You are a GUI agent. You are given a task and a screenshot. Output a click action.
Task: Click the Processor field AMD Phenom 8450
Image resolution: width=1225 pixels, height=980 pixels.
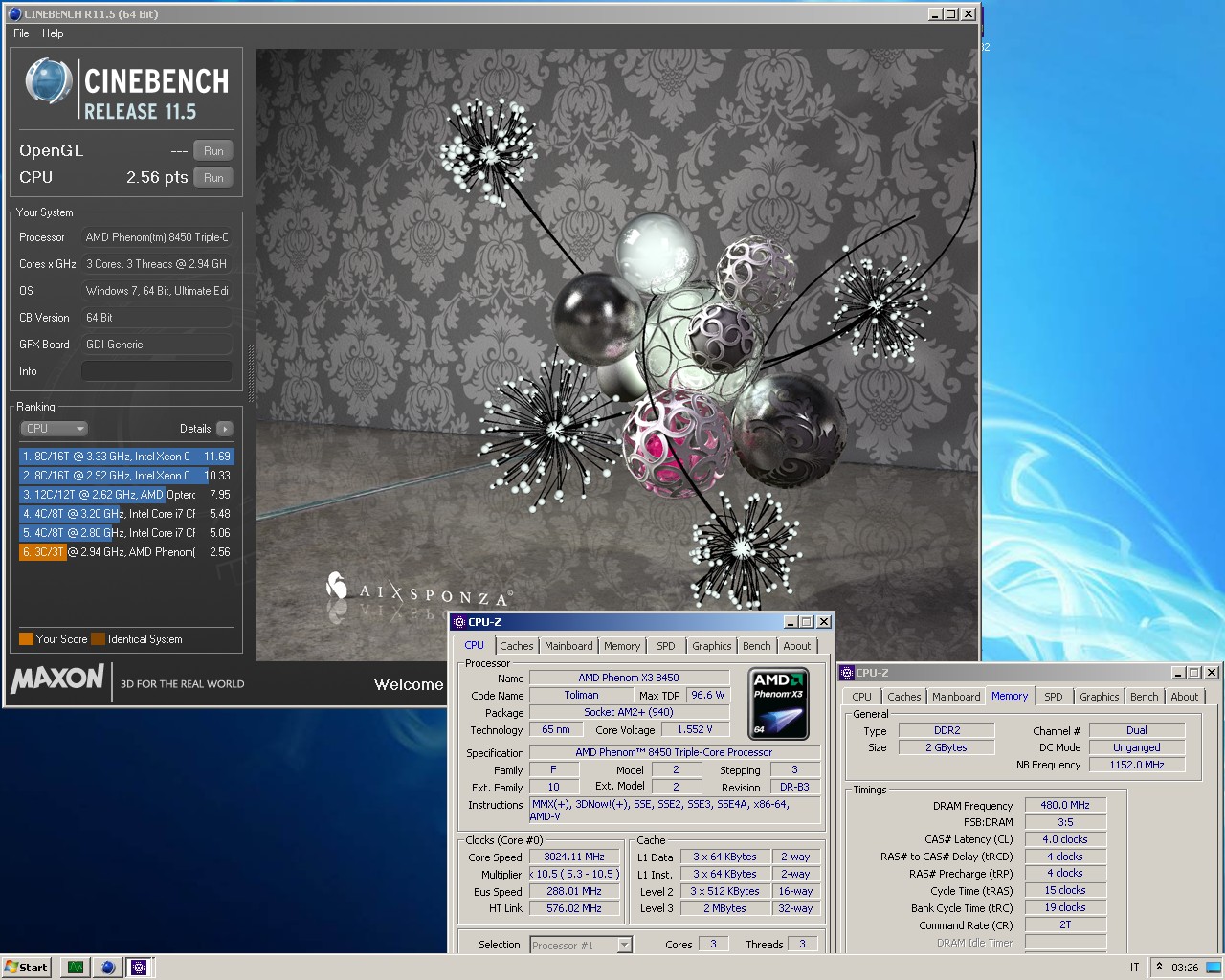tap(157, 237)
